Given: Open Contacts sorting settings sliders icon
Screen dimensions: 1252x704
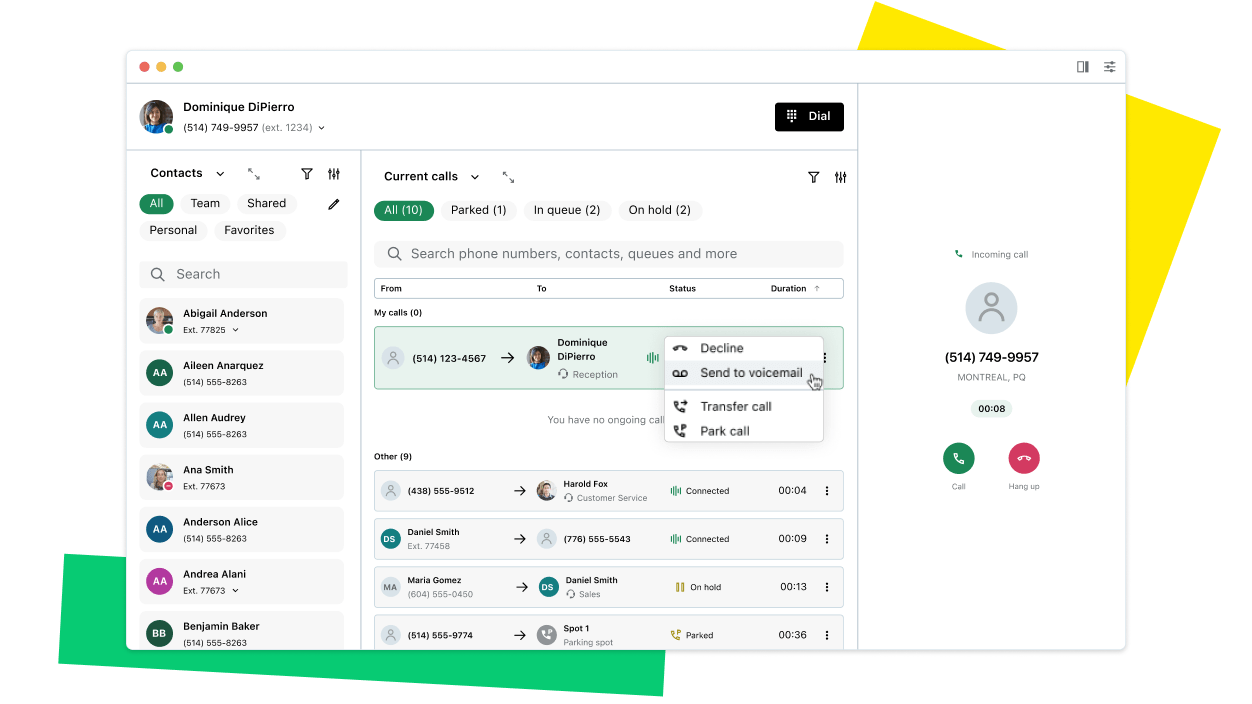Looking at the screenshot, I should 334,173.
